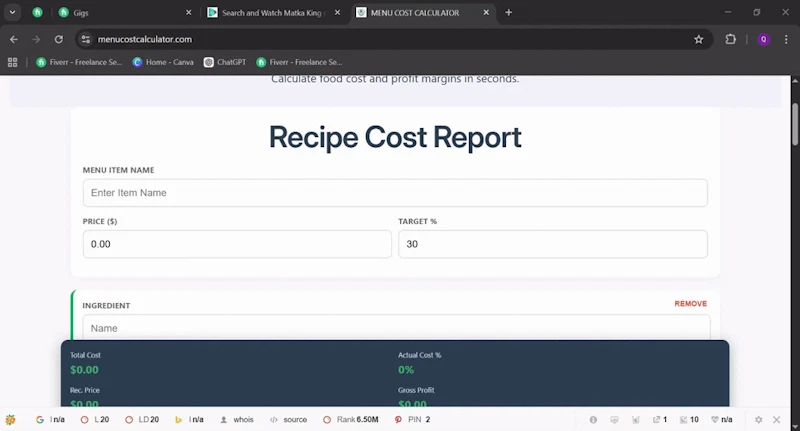Open the apps grid in bookmarks bar
Screen dimensions: 800x431
[12, 62]
